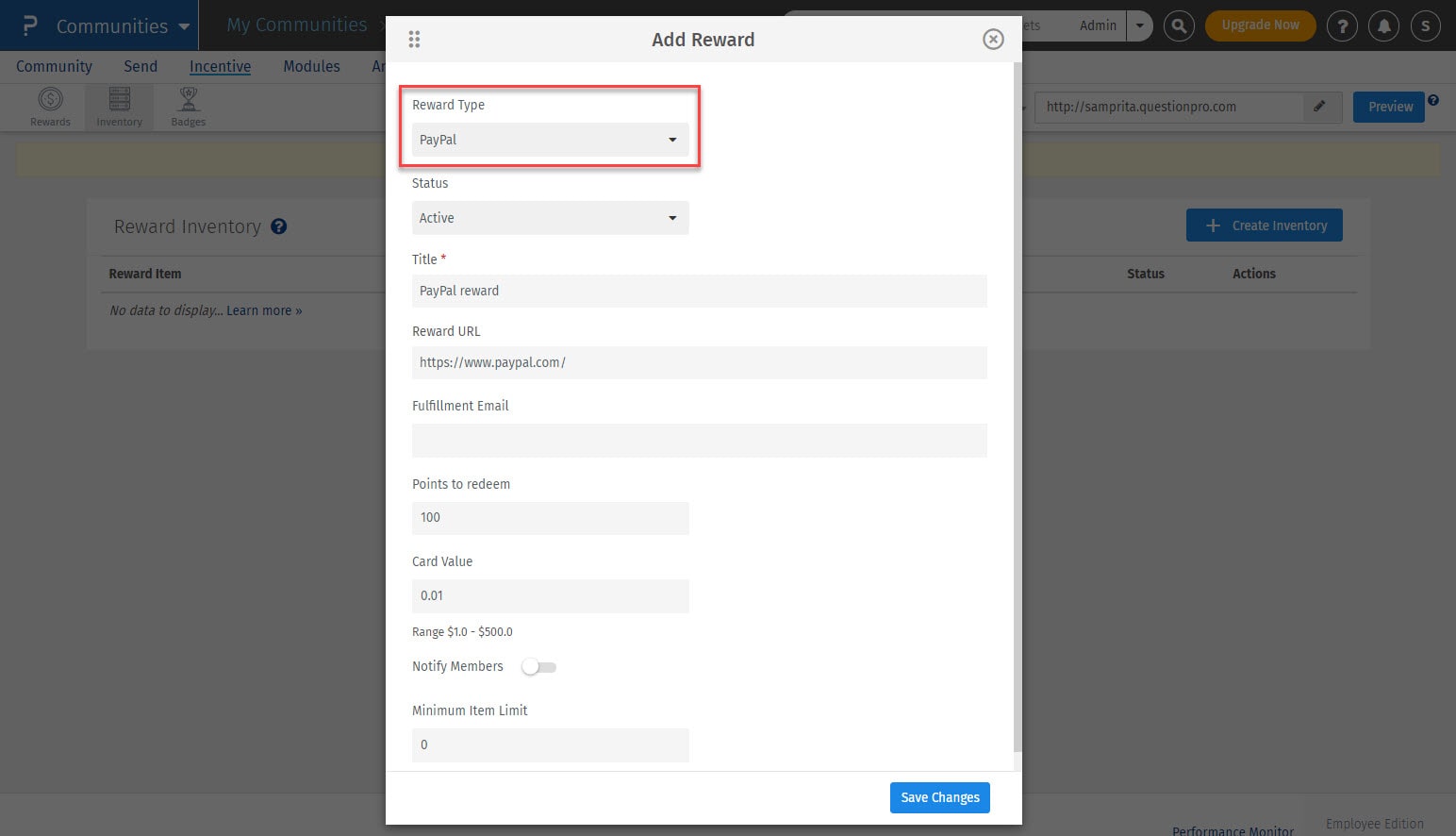Image resolution: width=1456 pixels, height=836 pixels.
Task: Open the Reward Type dropdown showing PayPal
Action: [x=550, y=139]
